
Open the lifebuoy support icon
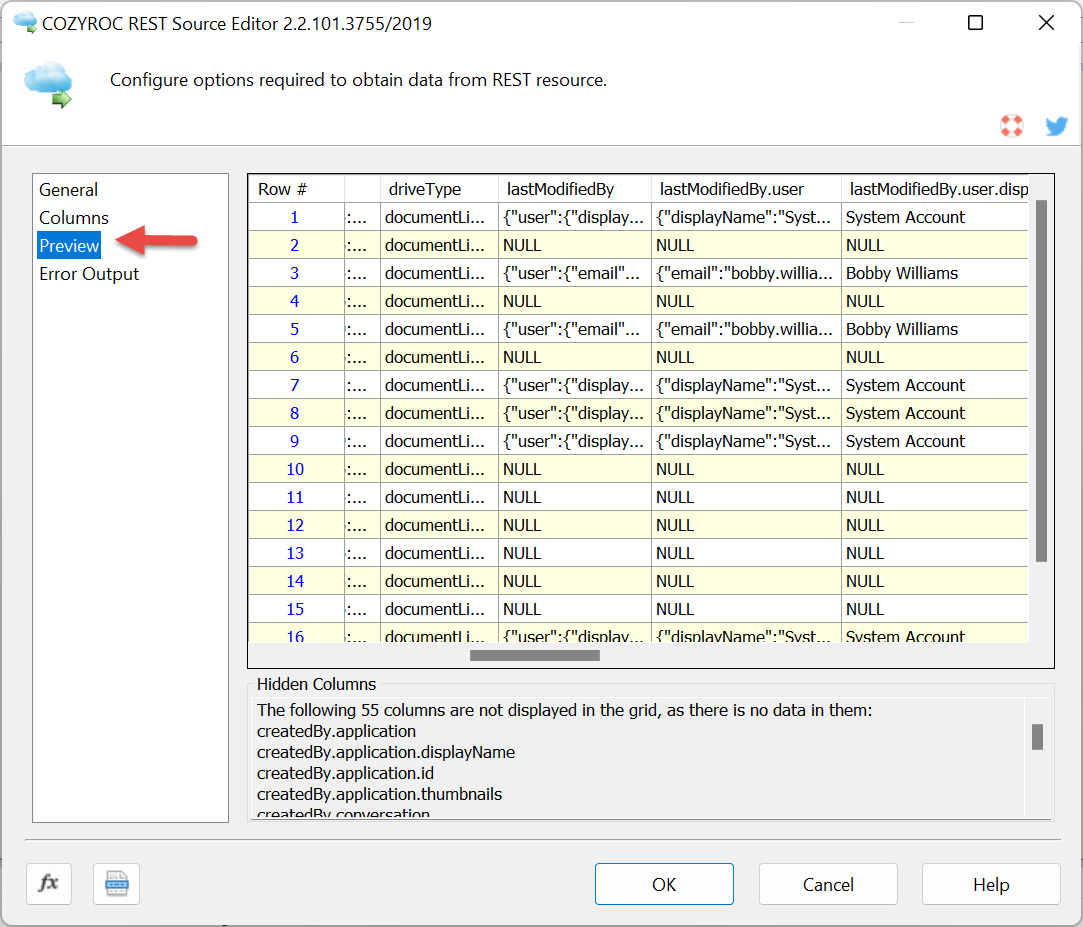[1011, 126]
